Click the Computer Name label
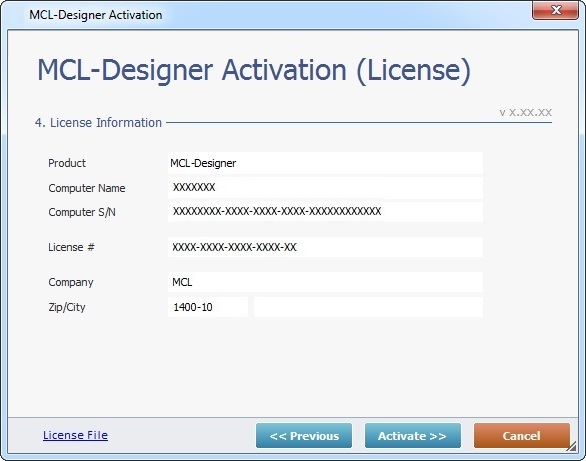The height and width of the screenshot is (461, 586). (x=87, y=188)
